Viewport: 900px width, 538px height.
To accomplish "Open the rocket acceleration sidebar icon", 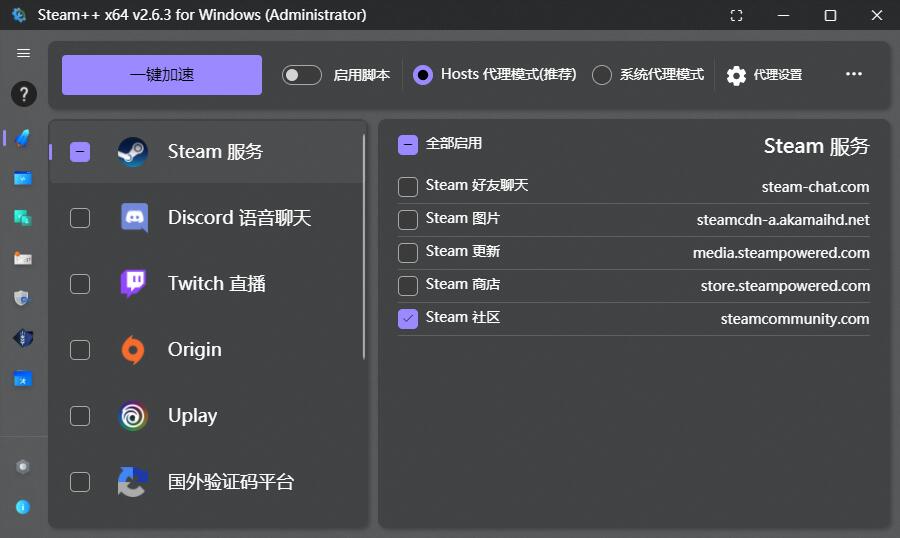I will [23, 137].
